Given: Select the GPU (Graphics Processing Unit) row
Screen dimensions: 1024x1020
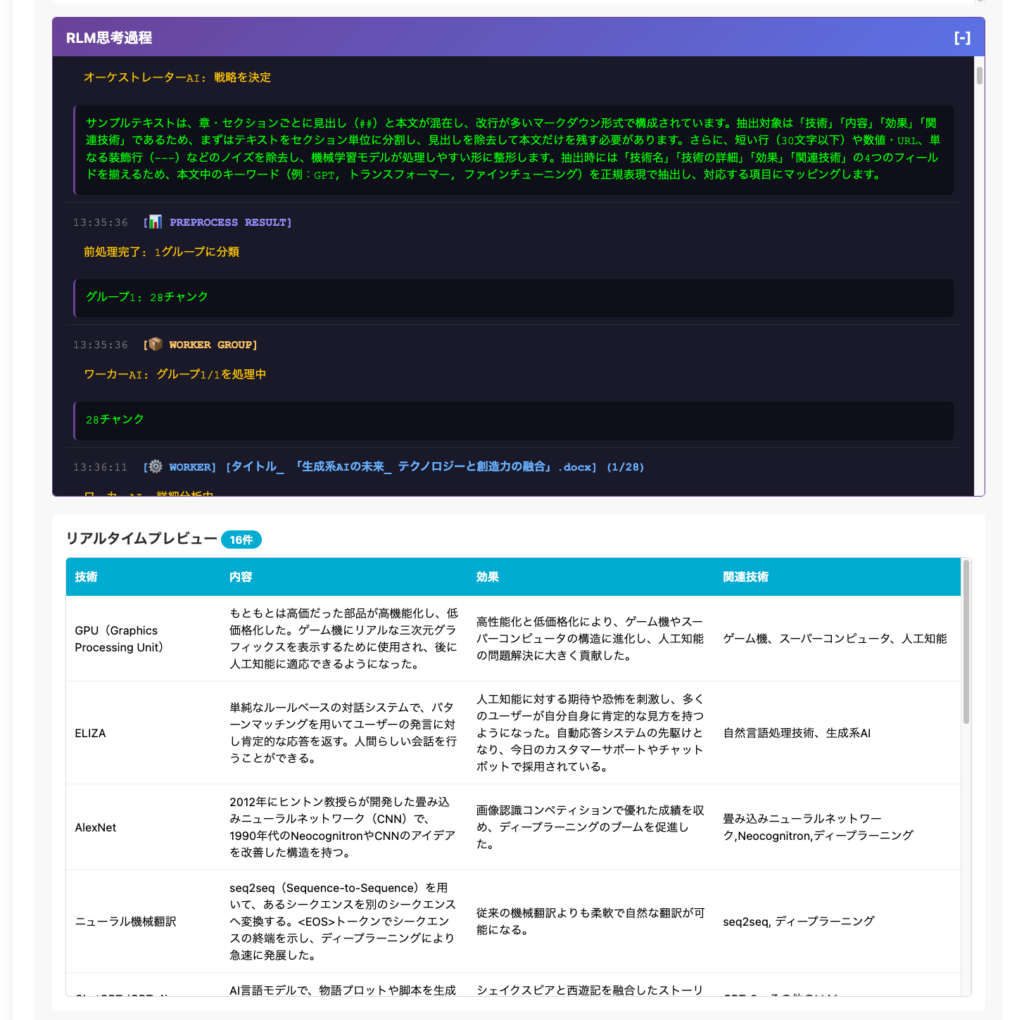Looking at the screenshot, I should click(116, 639).
